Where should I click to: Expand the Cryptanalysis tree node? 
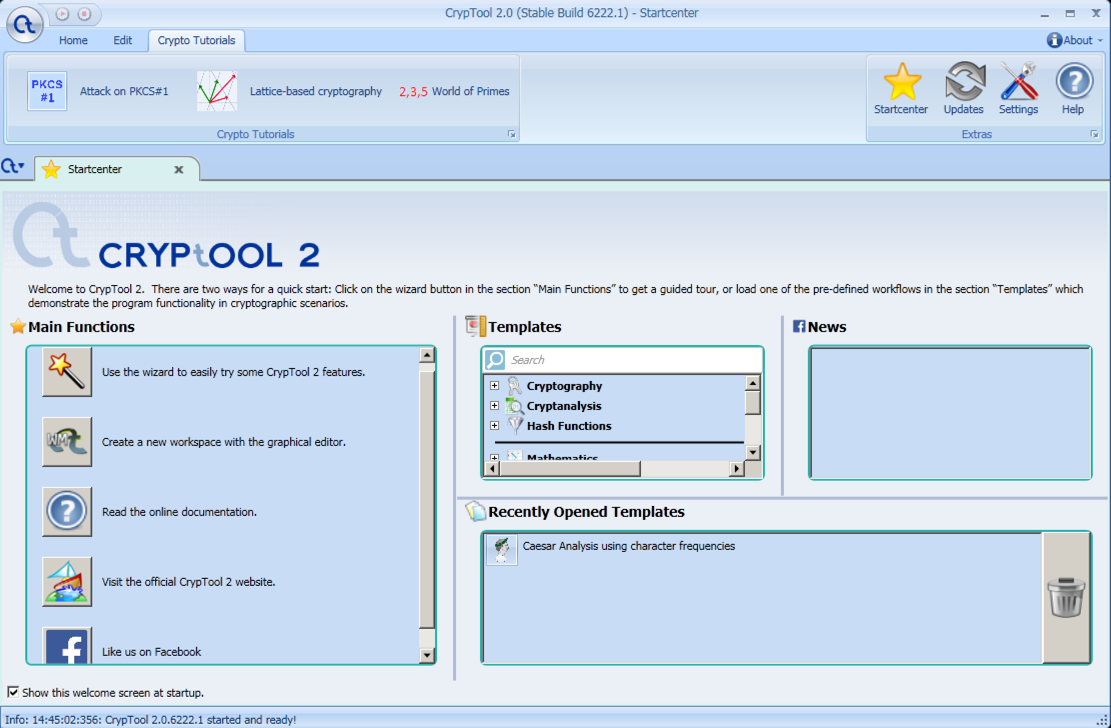click(495, 405)
